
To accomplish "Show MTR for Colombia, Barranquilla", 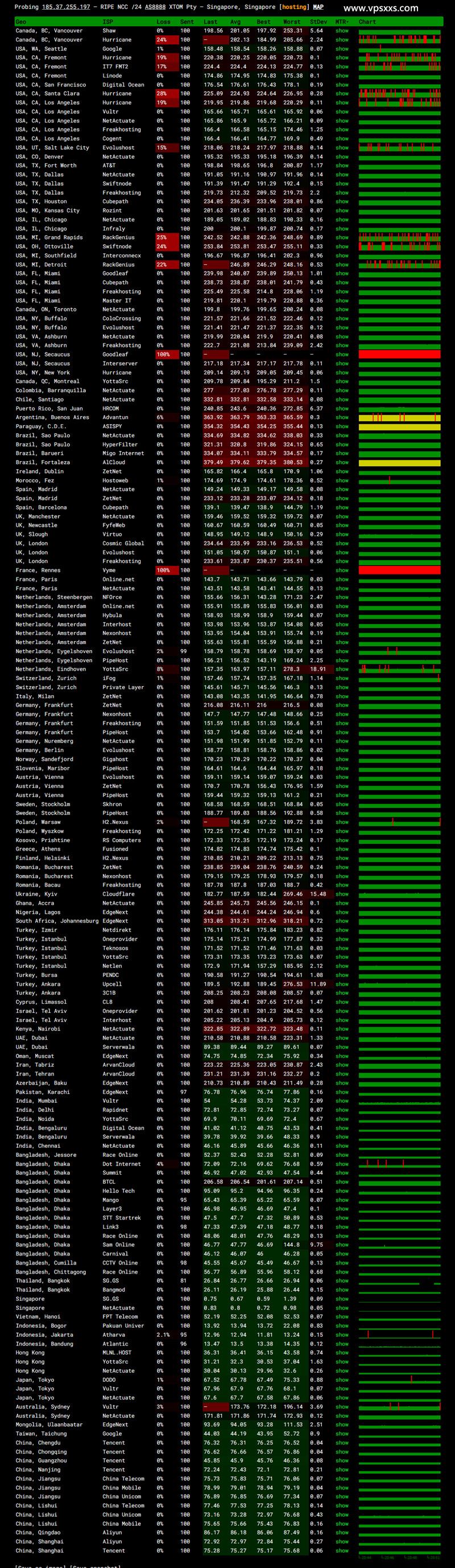I will click(x=342, y=391).
